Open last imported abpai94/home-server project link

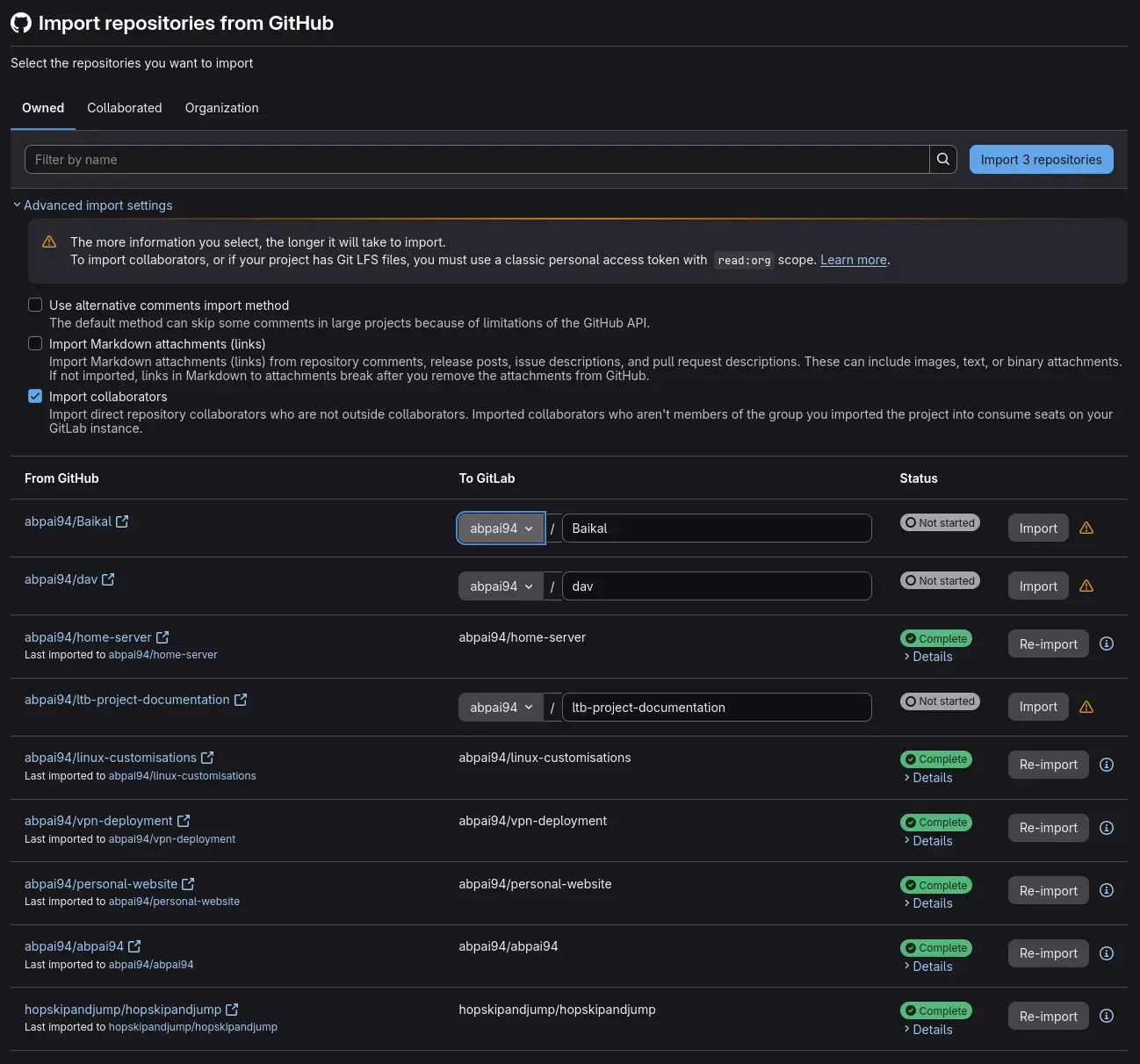162,655
